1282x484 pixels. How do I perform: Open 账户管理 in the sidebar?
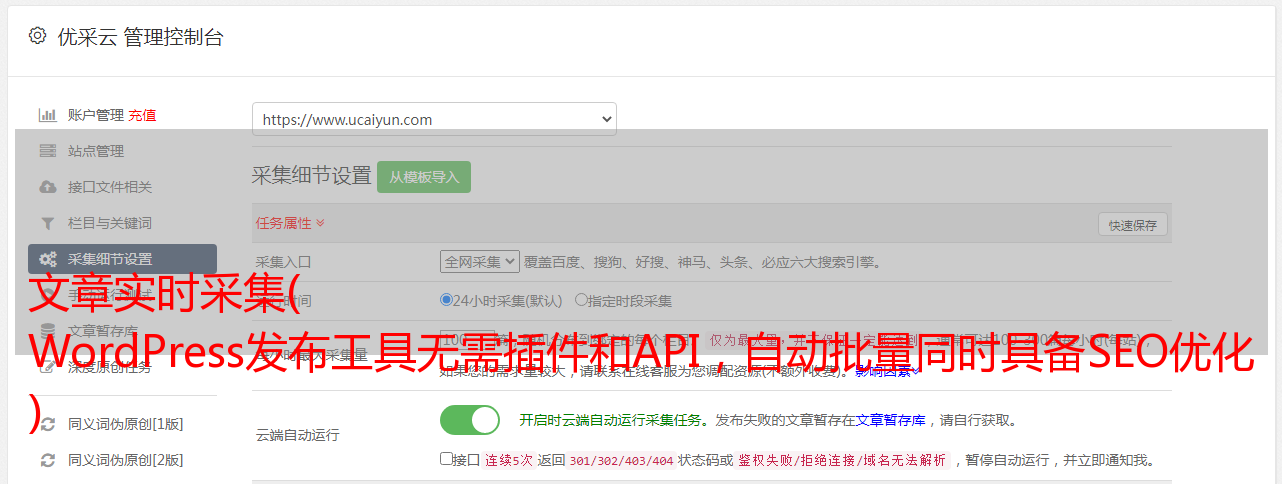coord(96,115)
